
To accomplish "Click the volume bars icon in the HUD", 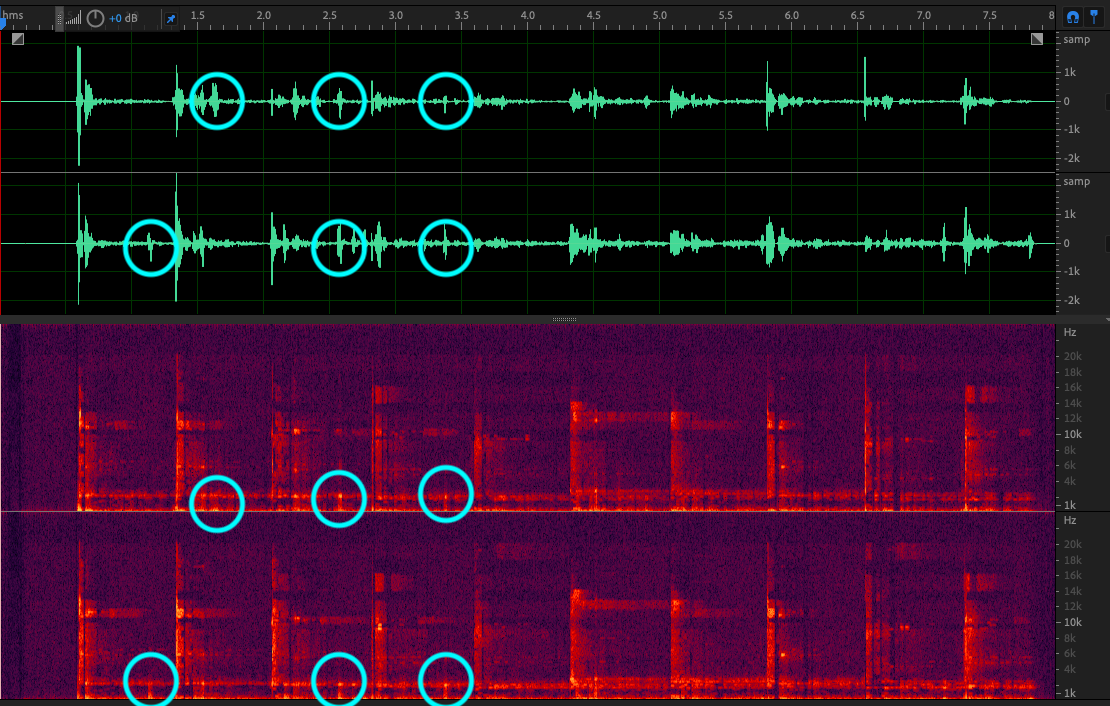I will coord(74,18).
